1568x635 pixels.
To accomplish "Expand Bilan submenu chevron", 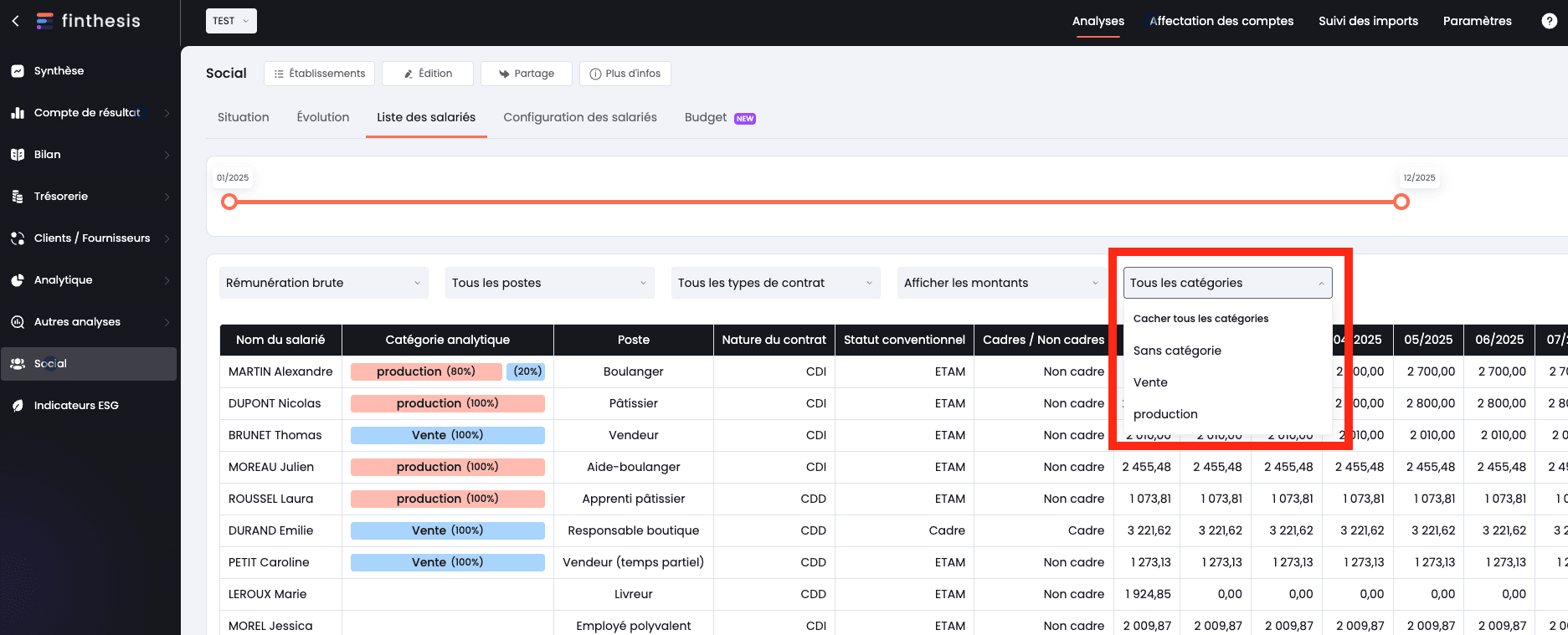I will click(x=167, y=155).
